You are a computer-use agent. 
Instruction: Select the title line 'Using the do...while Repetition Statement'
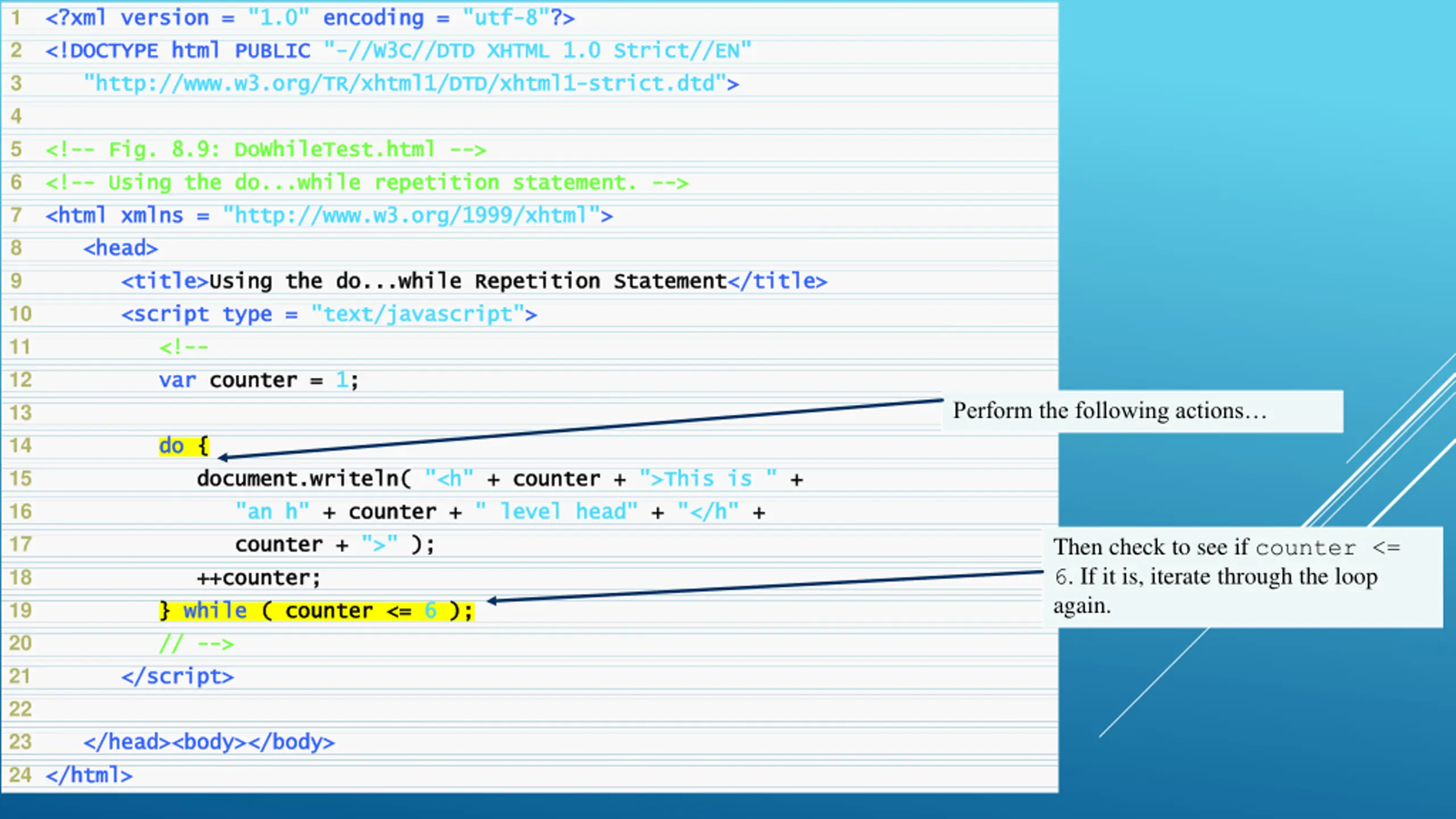(x=474, y=282)
